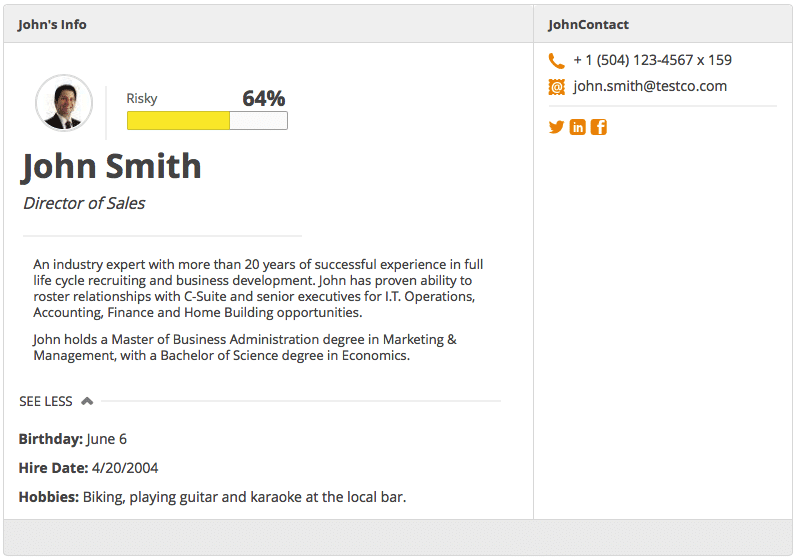Open the LinkedIn profile icon

click(578, 127)
